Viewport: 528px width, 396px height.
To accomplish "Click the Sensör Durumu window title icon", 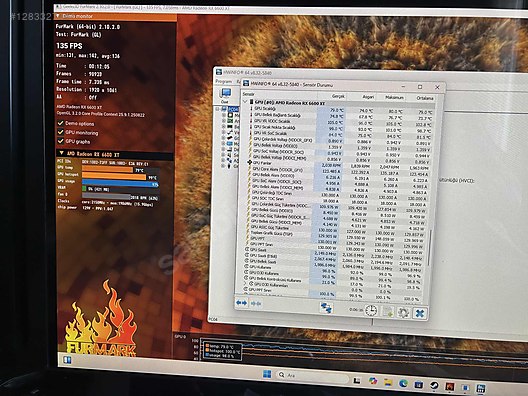I will (246, 83).
